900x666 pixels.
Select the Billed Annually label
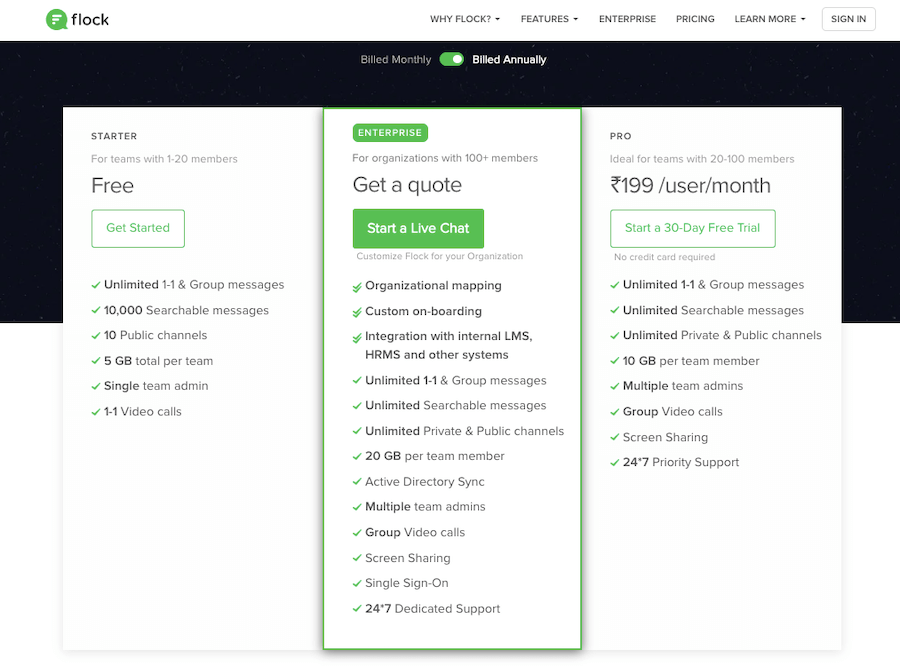(509, 60)
